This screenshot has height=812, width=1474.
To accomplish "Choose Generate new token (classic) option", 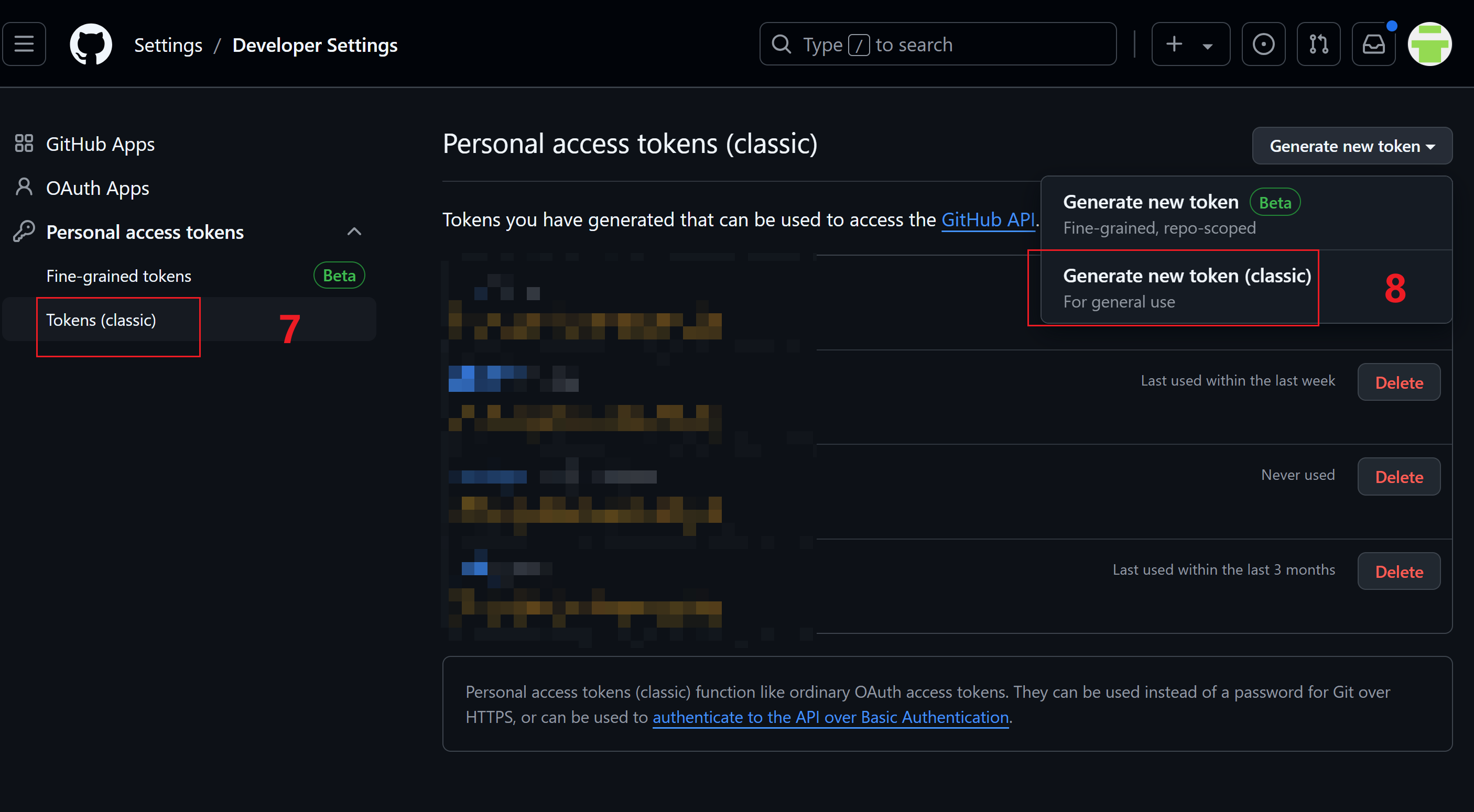I will pyautogui.click(x=1247, y=287).
